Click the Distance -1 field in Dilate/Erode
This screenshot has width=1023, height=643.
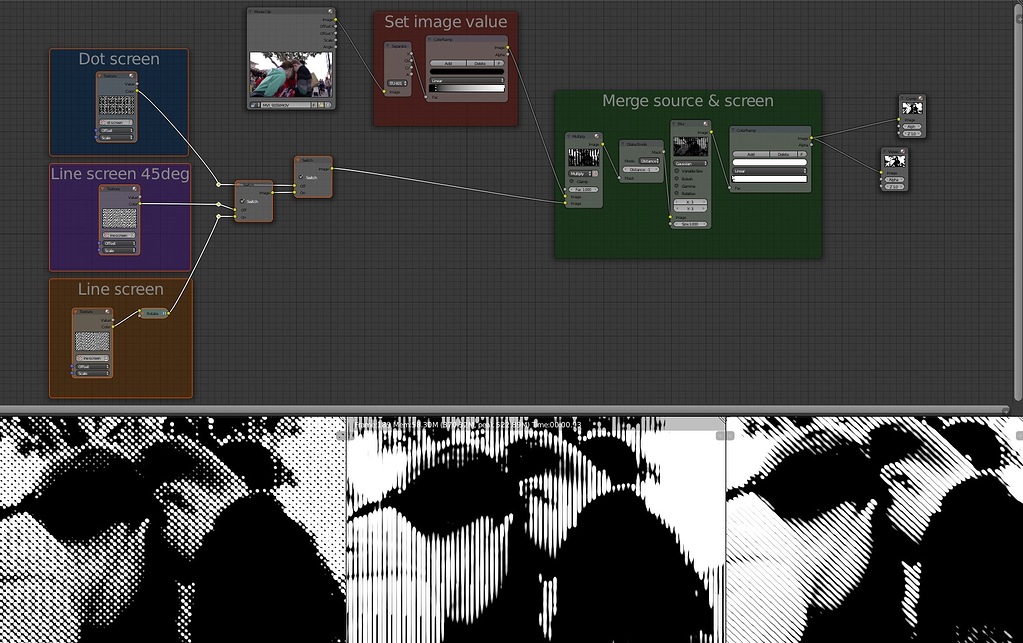(641, 170)
